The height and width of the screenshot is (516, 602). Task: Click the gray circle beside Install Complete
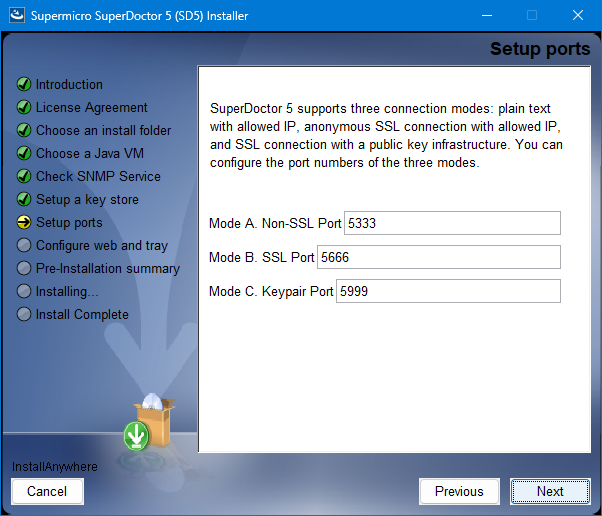(24, 315)
